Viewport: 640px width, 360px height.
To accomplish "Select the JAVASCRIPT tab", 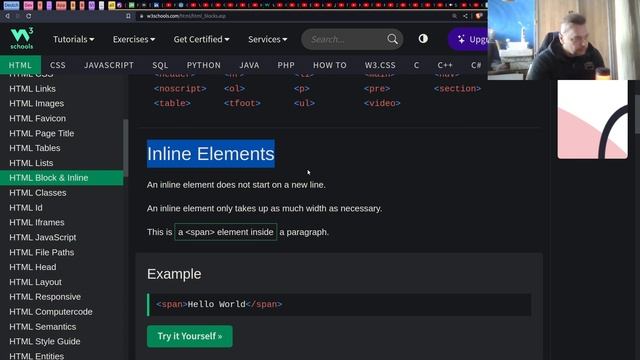I will pos(109,65).
